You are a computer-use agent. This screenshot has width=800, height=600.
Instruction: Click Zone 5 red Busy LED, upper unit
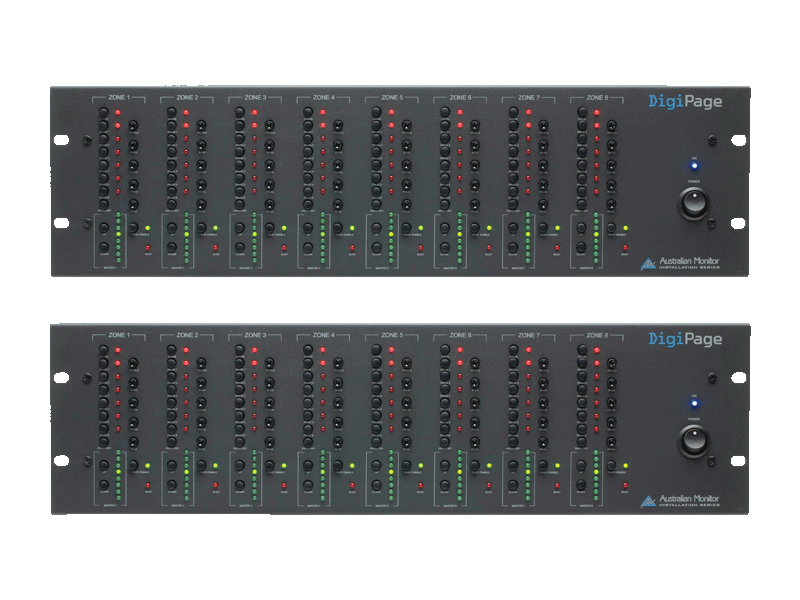(421, 248)
